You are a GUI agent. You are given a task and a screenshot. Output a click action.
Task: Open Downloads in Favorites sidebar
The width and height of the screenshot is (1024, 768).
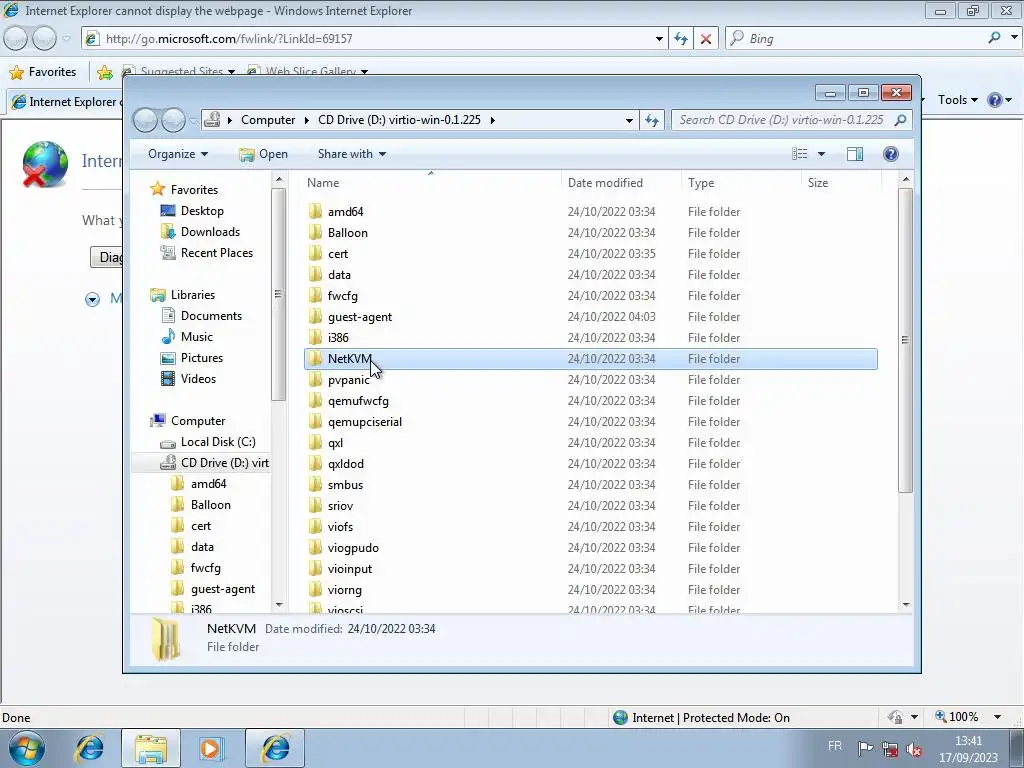click(210, 232)
